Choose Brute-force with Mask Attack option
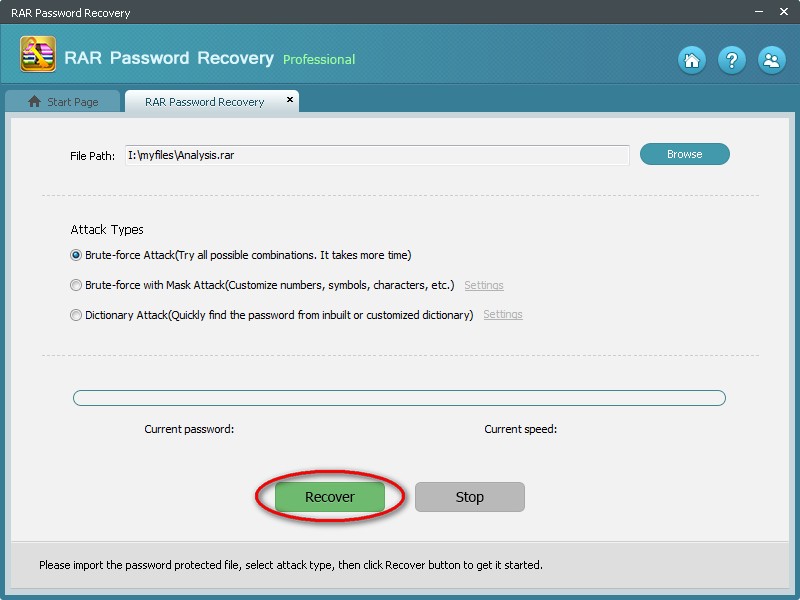Viewport: 800px width, 600px height. coord(76,285)
